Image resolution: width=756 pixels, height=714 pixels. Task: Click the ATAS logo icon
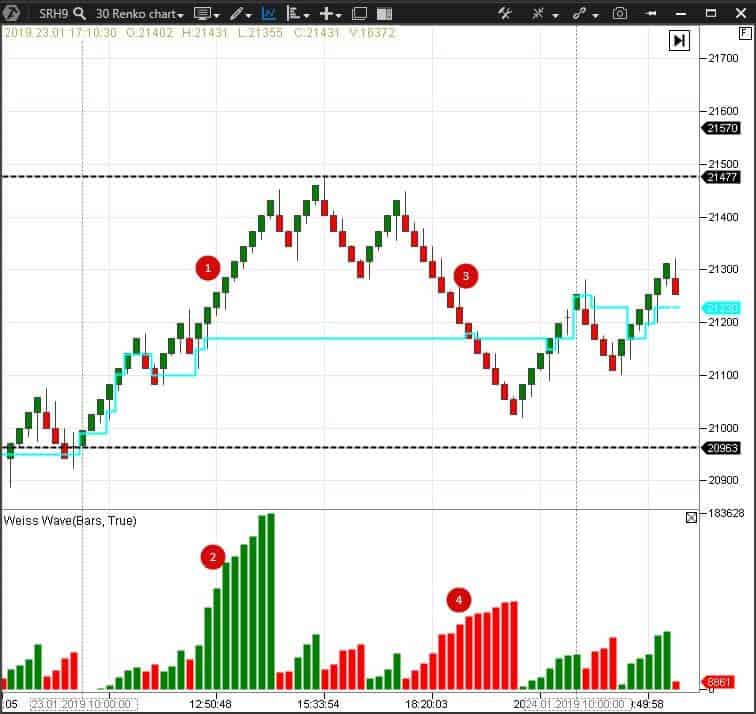tap(11, 13)
